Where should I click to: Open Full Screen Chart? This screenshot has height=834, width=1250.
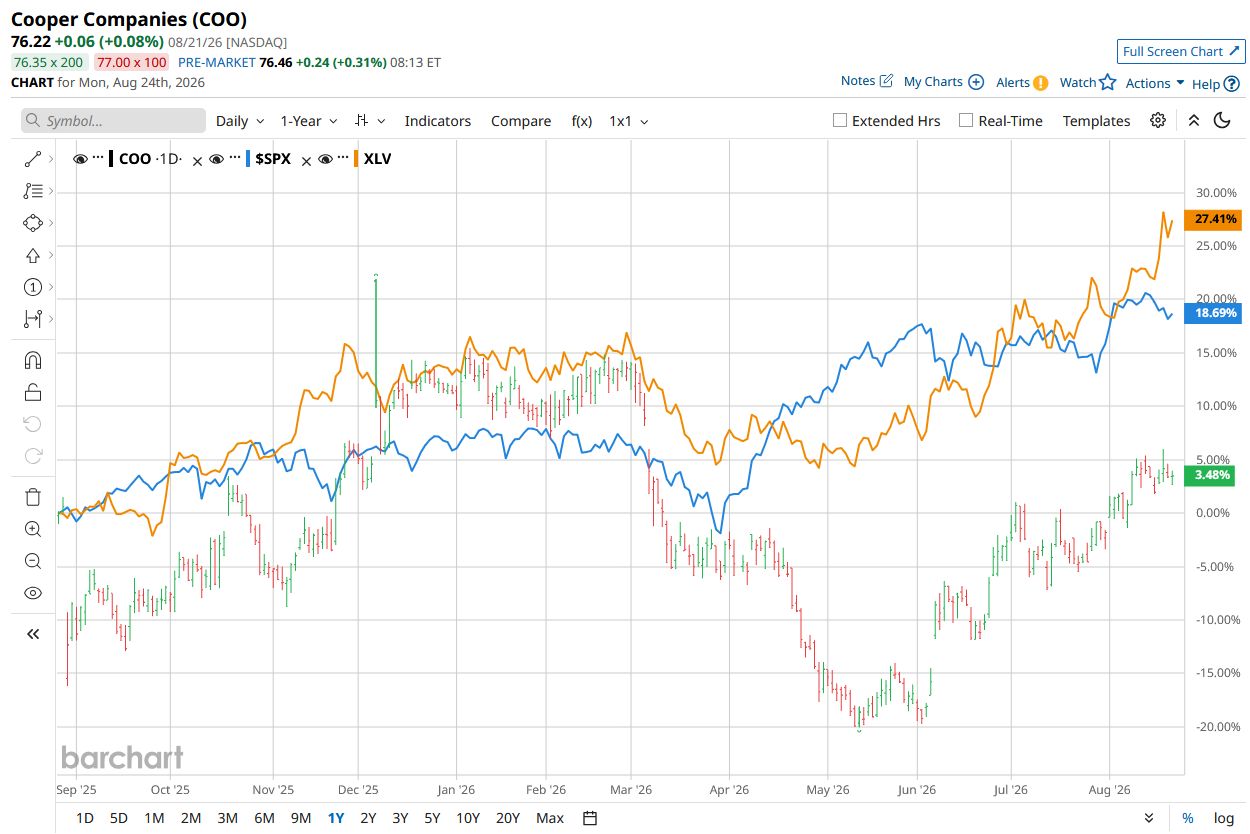(1181, 51)
